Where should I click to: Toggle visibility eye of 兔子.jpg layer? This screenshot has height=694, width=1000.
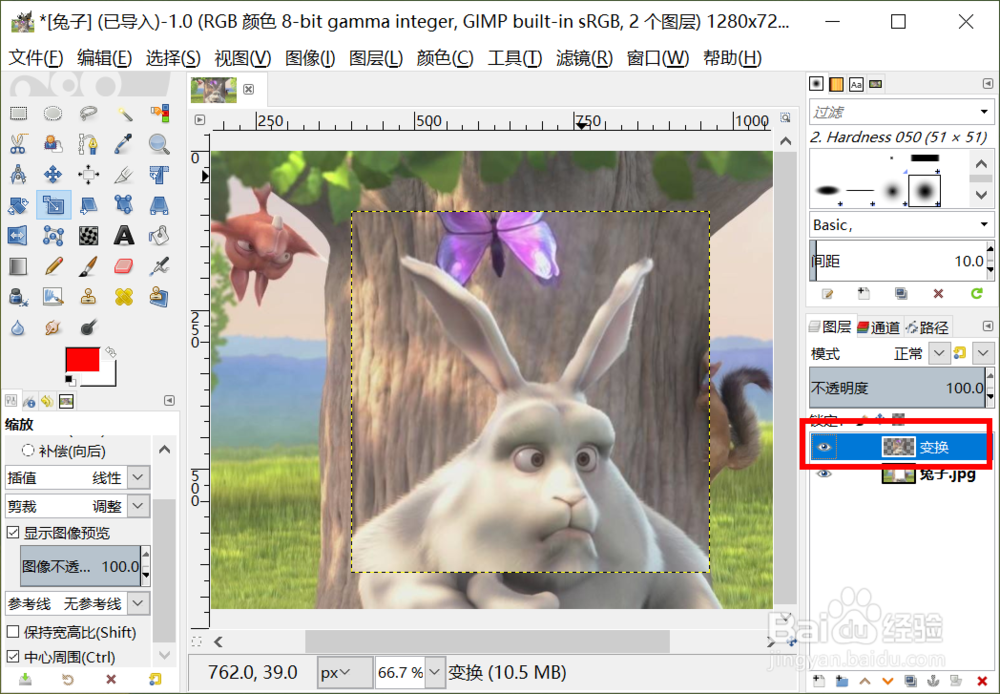point(824,474)
